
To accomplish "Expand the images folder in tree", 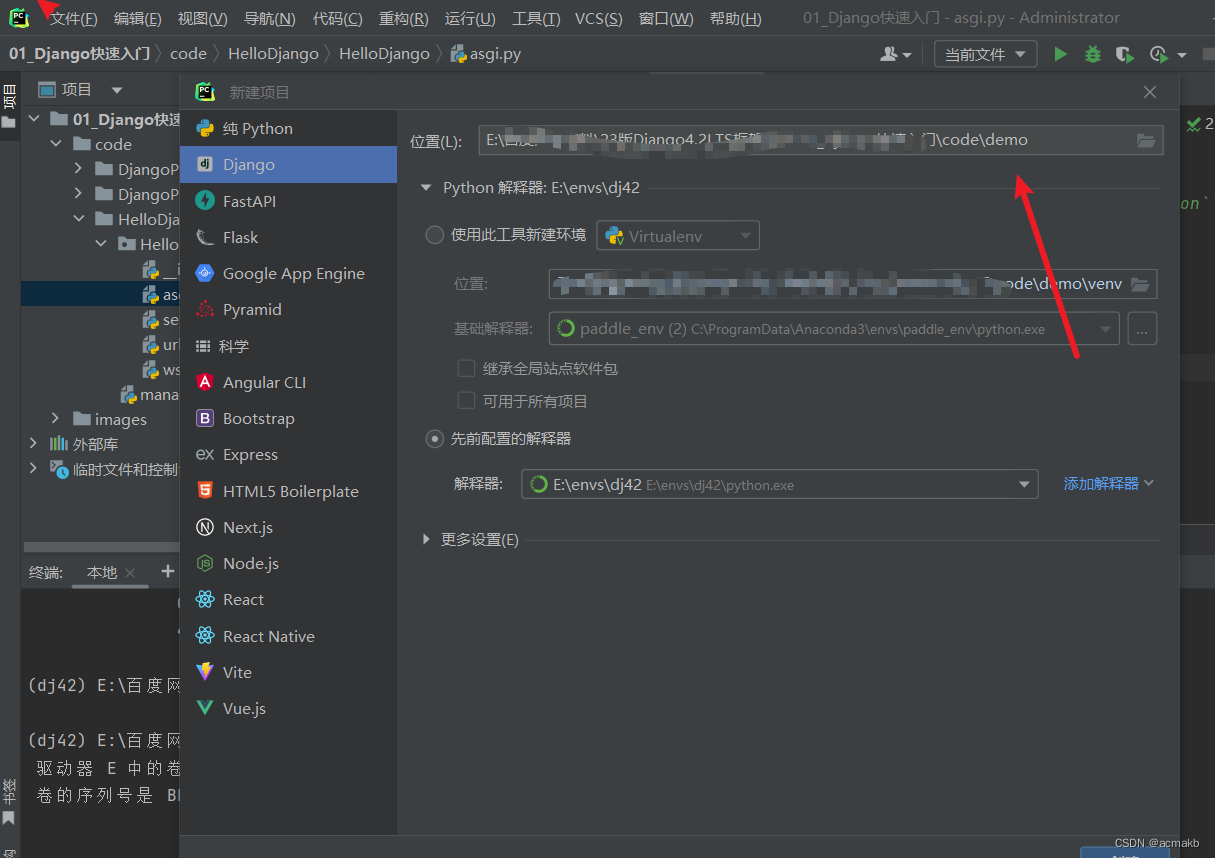I will 56,419.
